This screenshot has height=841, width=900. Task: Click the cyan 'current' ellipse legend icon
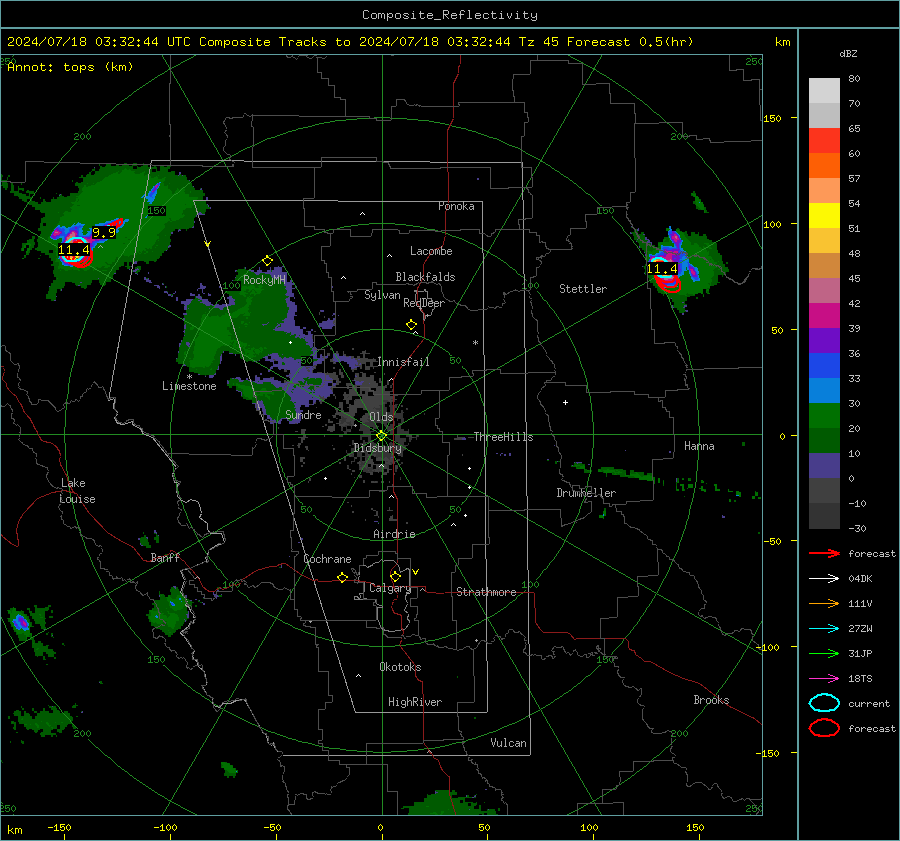(824, 703)
